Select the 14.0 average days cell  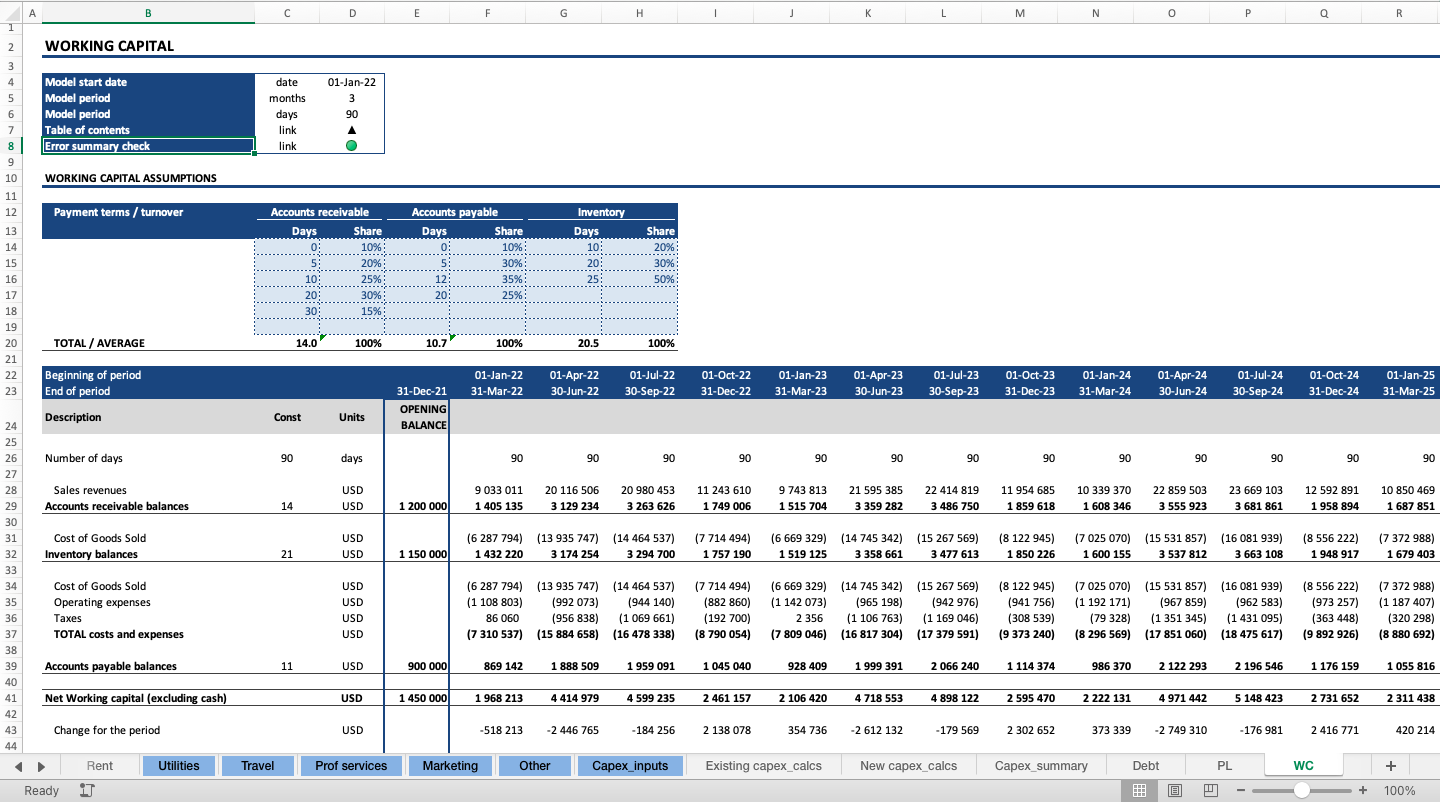coord(287,343)
